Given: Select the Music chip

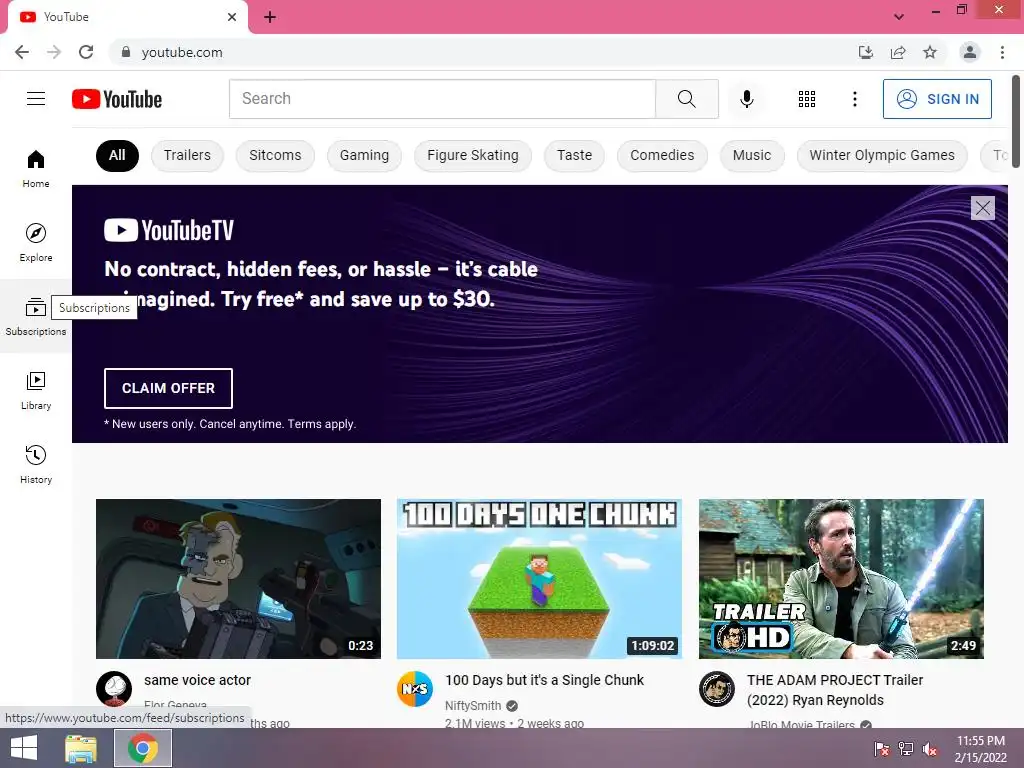Looking at the screenshot, I should point(752,155).
